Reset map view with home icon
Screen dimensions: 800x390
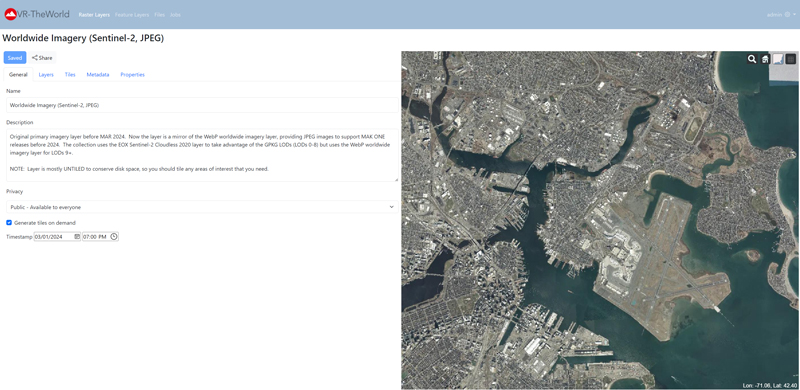(x=765, y=59)
